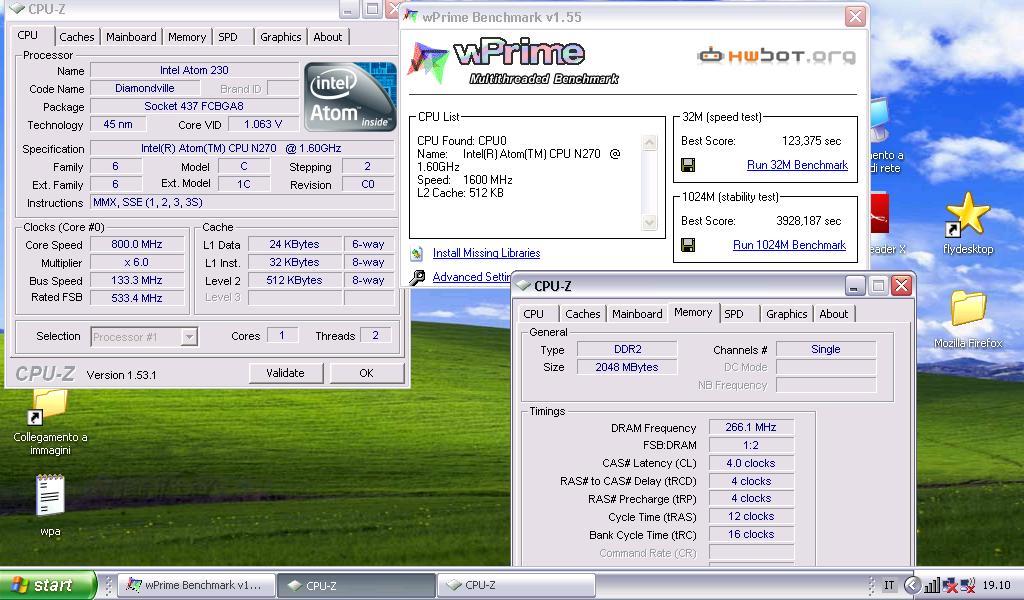Viewport: 1024px width, 600px height.
Task: Click the DDR2 memory type field
Action: point(628,349)
